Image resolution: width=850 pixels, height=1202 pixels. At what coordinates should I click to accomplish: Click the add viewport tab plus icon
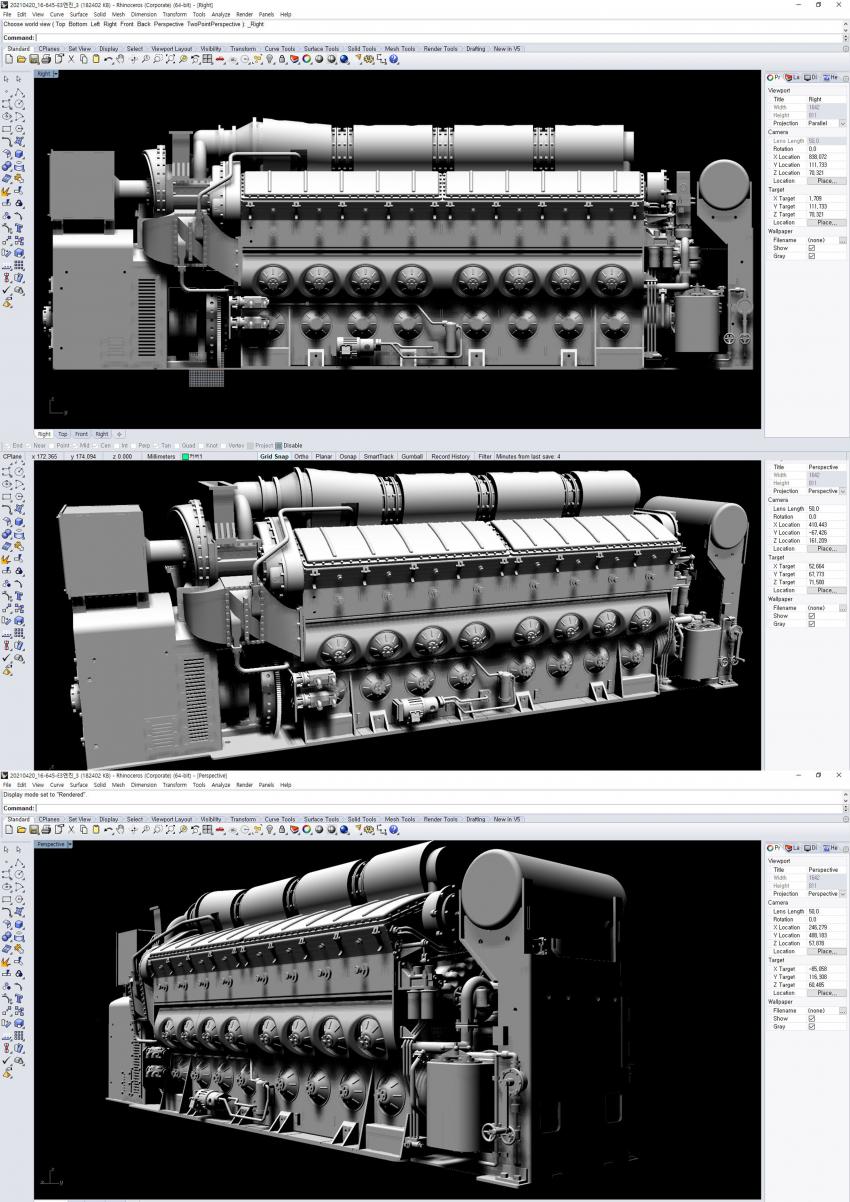(119, 434)
